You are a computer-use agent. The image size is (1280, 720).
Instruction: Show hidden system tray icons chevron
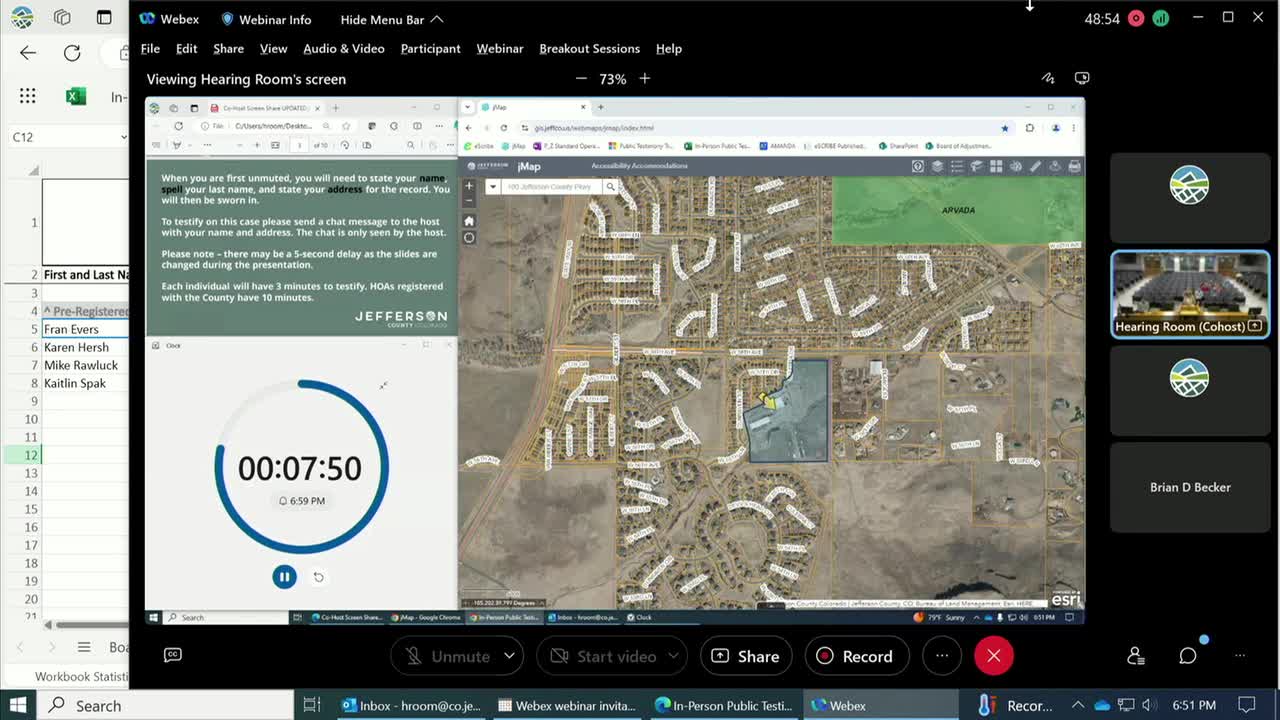(x=1078, y=705)
